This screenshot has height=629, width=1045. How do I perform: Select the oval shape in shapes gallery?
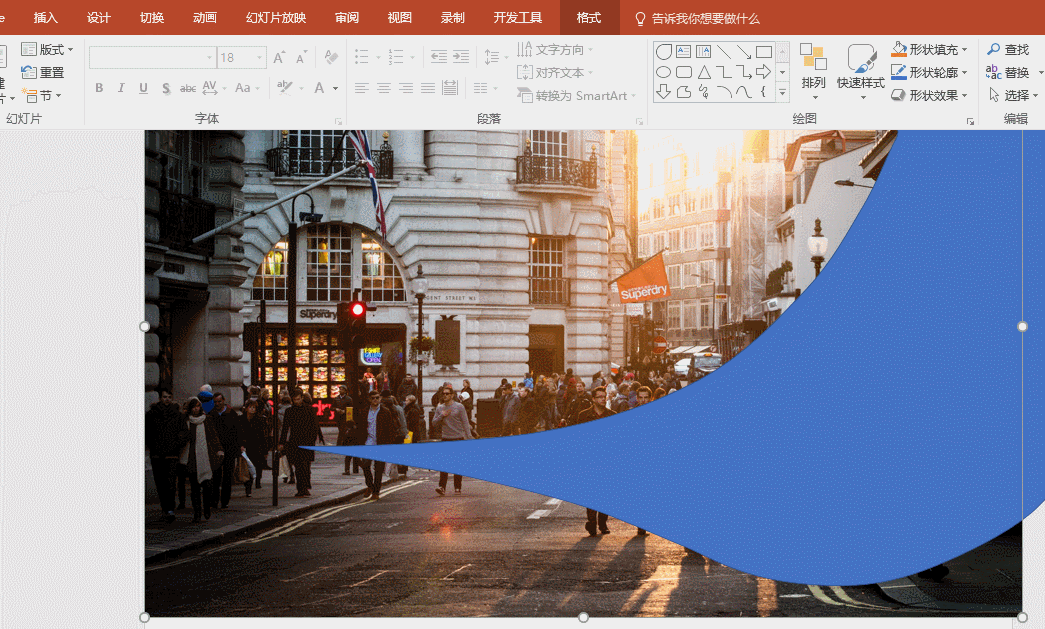click(x=663, y=72)
